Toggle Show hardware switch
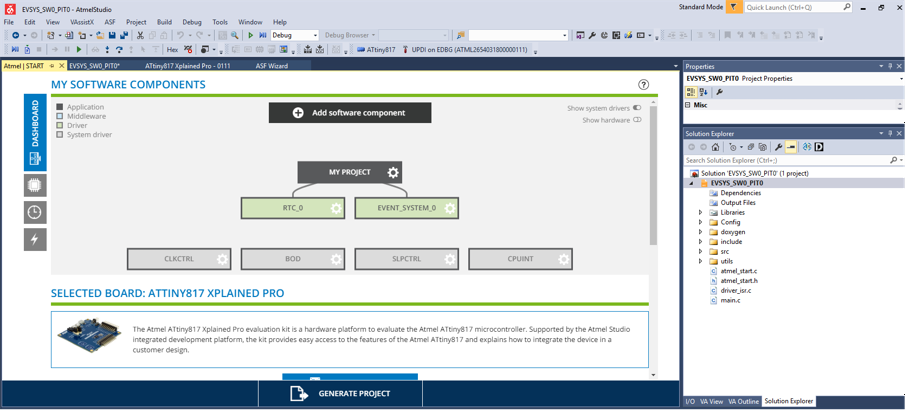 tap(637, 120)
